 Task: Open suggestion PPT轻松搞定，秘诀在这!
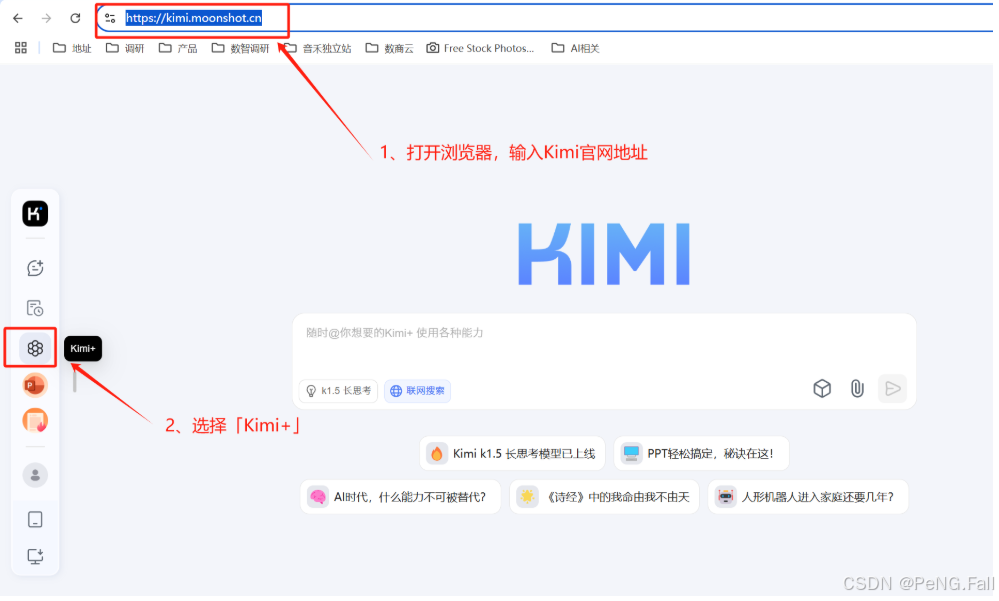[703, 455]
